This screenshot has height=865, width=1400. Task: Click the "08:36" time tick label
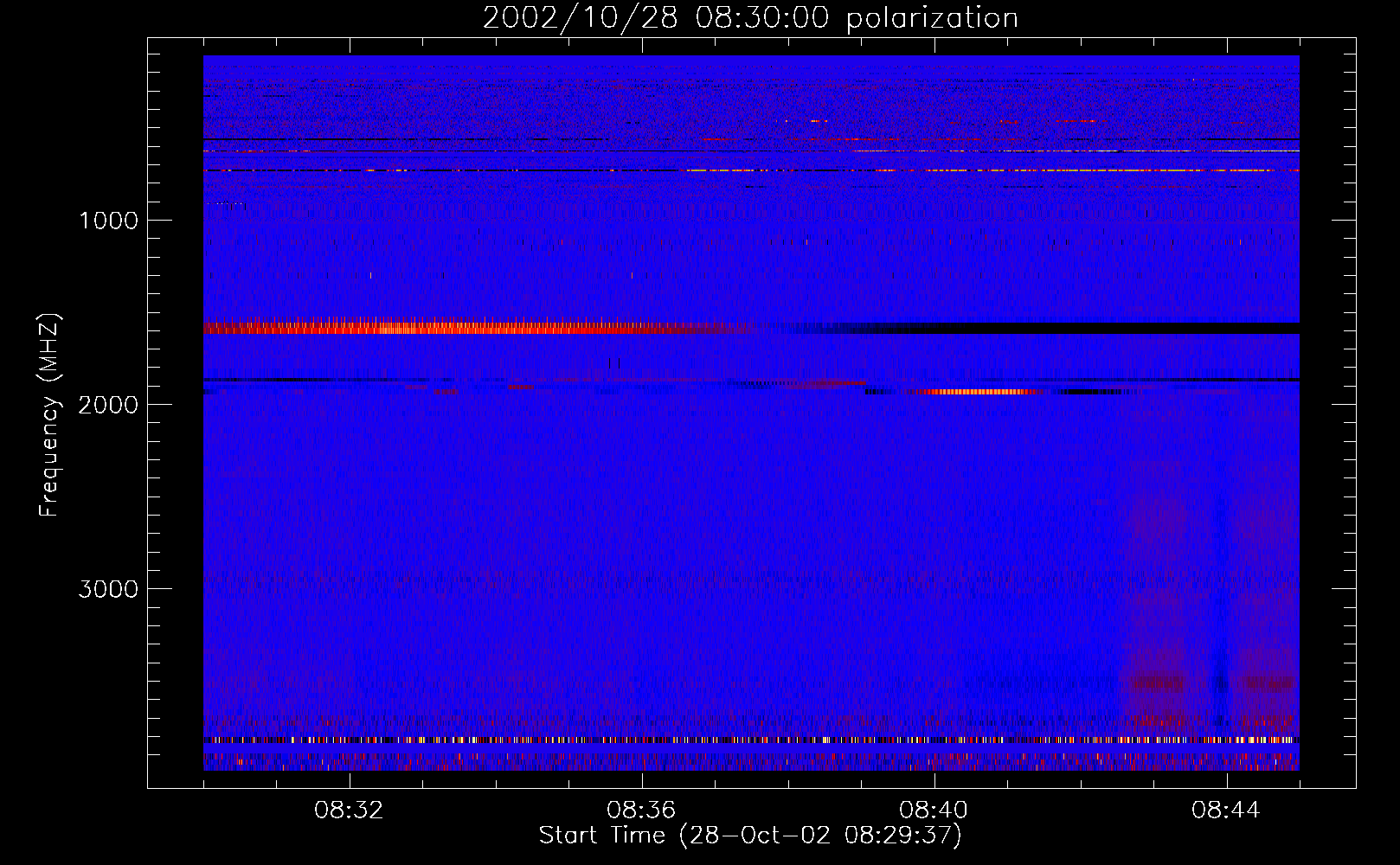pyautogui.click(x=641, y=811)
